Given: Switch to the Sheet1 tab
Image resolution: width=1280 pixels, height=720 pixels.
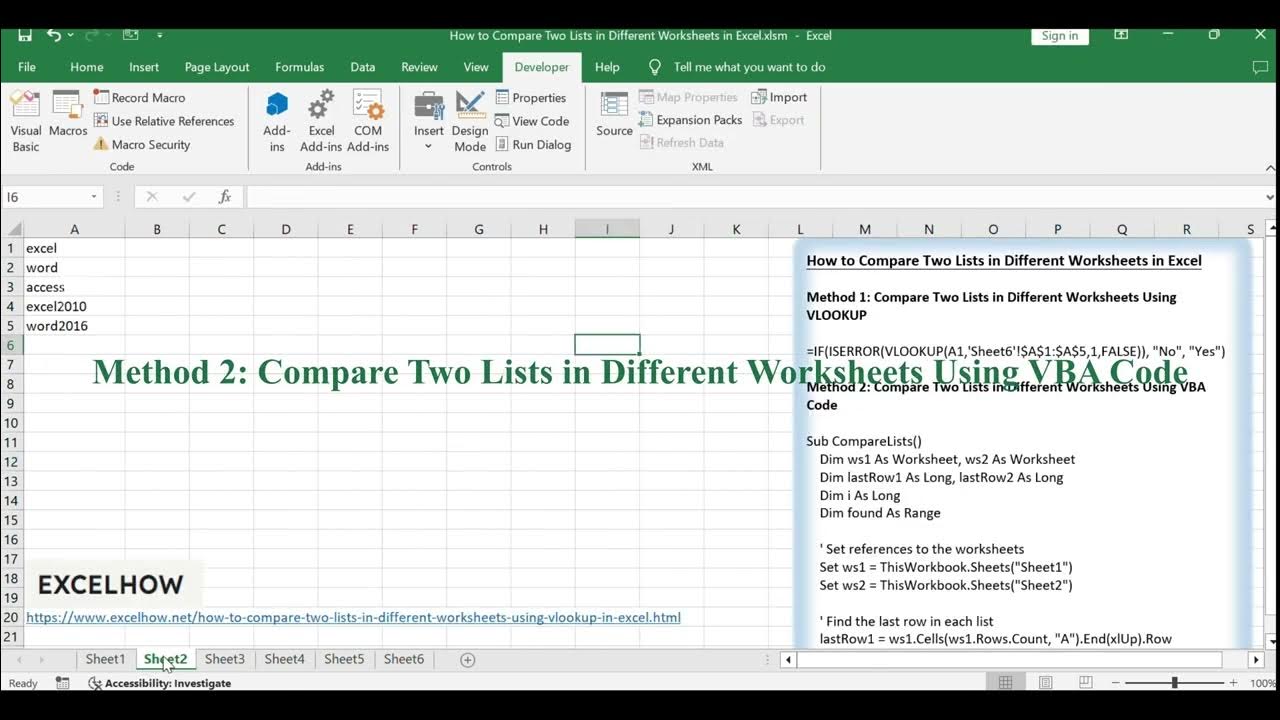Looking at the screenshot, I should pos(105,659).
